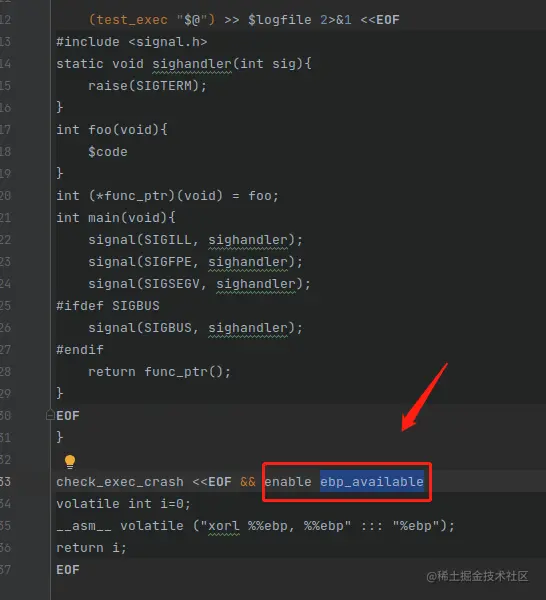Click the 'signal(SIGFPE, sighandler);' line
The image size is (546, 600).
pyautogui.click(x=195, y=262)
